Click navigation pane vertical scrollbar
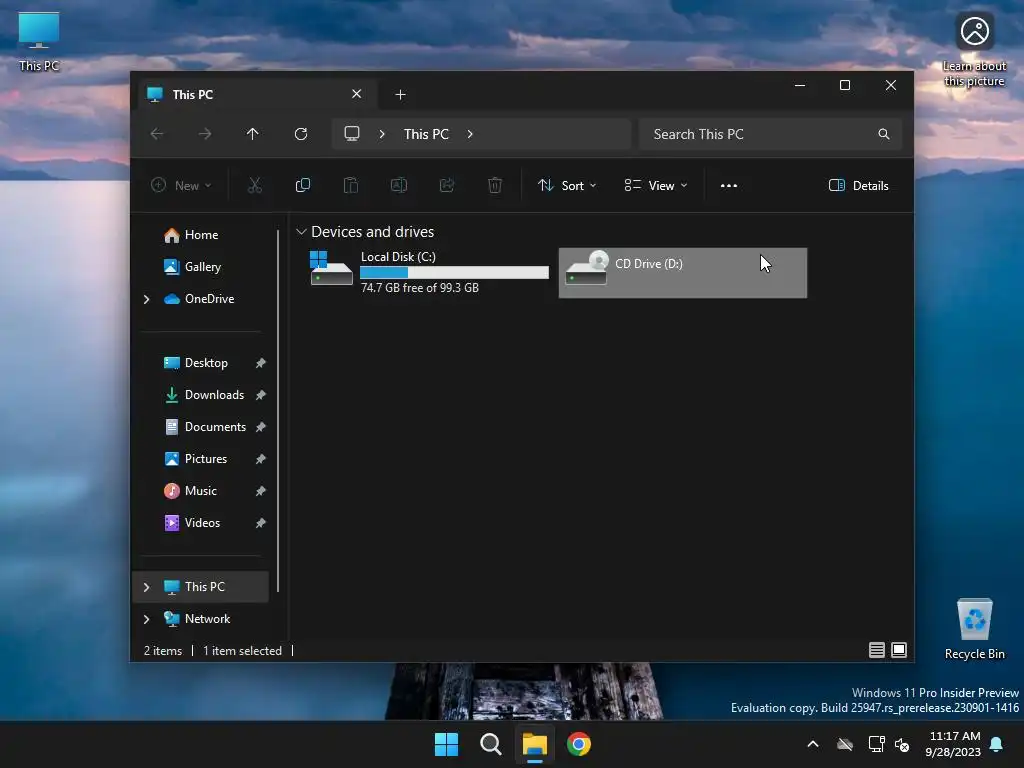This screenshot has height=768, width=1024. [278, 410]
